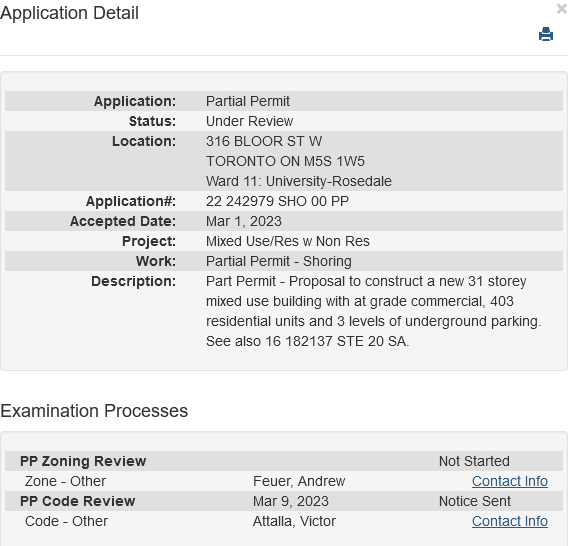The height and width of the screenshot is (546, 568).
Task: Click the Partial Permit - Shoring work value
Action: click(279, 261)
